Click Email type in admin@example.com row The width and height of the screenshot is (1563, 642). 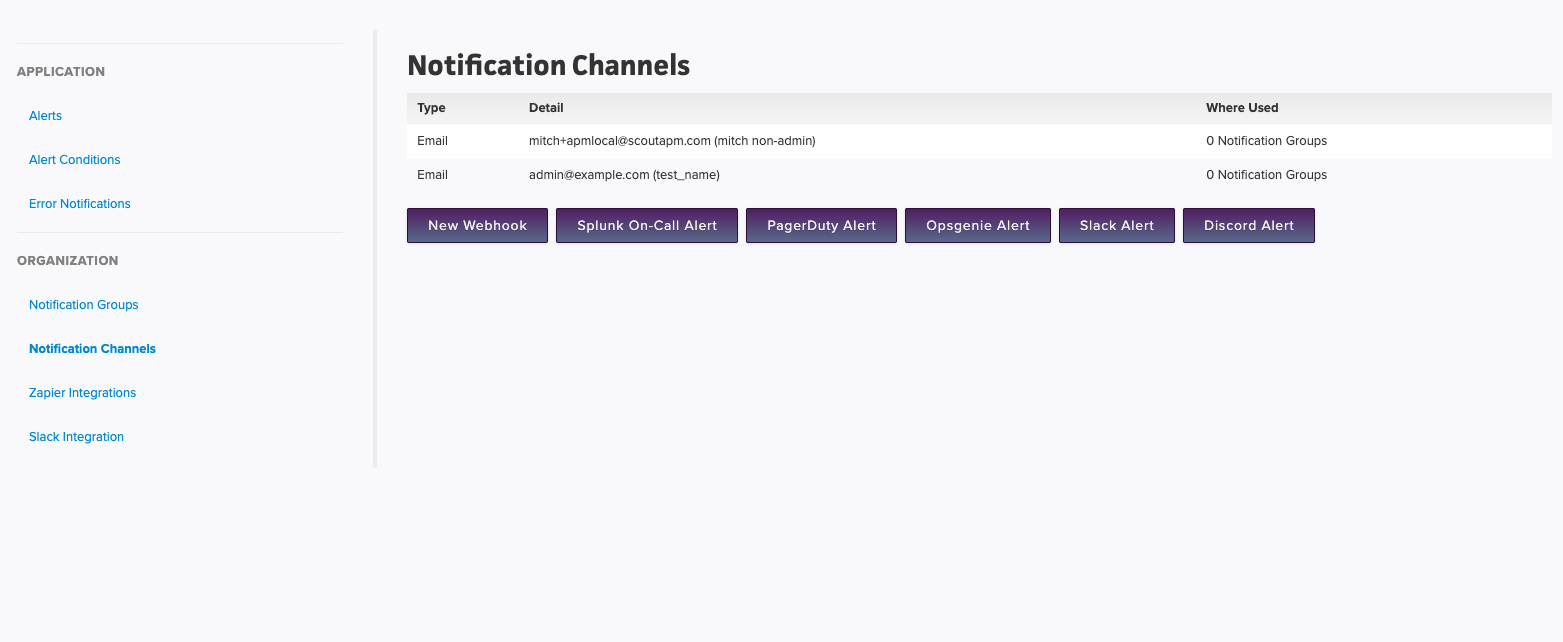(x=432, y=175)
